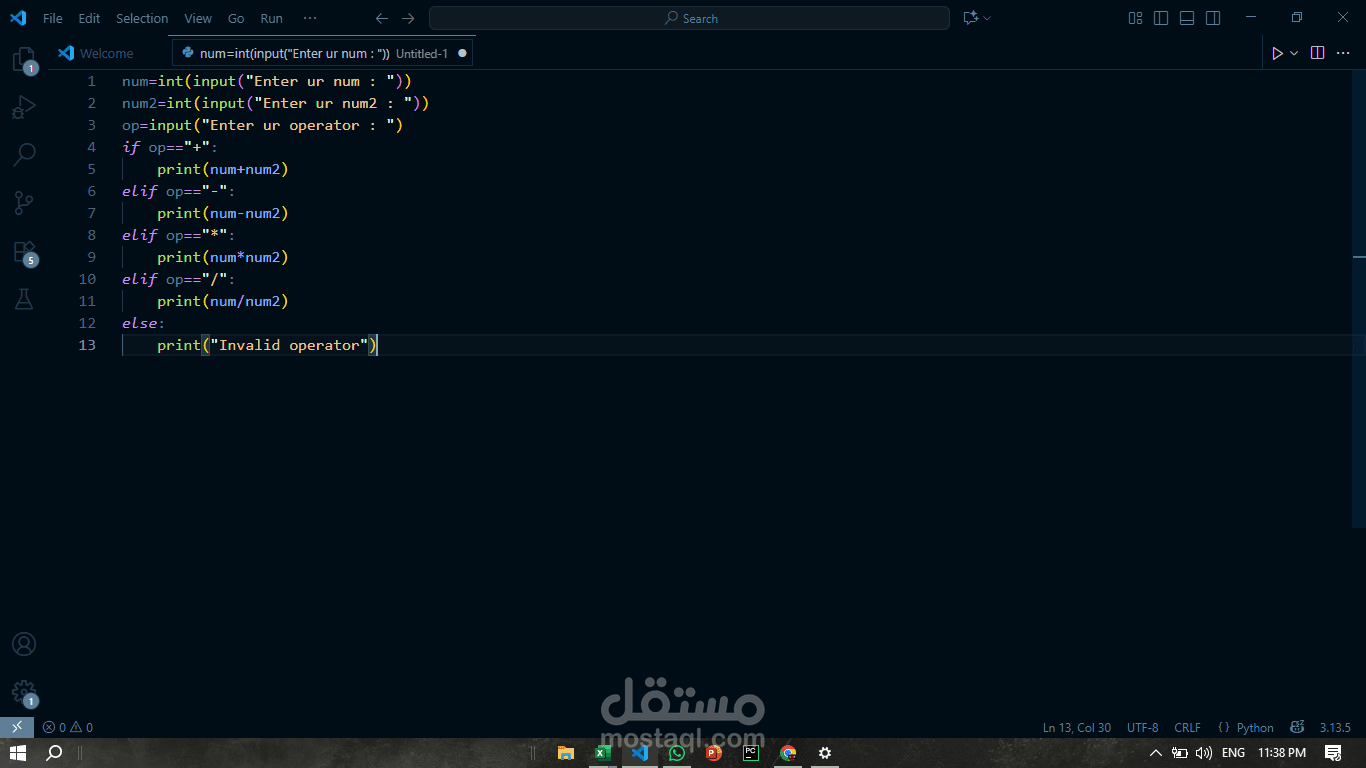Image resolution: width=1366 pixels, height=768 pixels.
Task: Open the Explorer view in activity bar
Action: (23, 60)
